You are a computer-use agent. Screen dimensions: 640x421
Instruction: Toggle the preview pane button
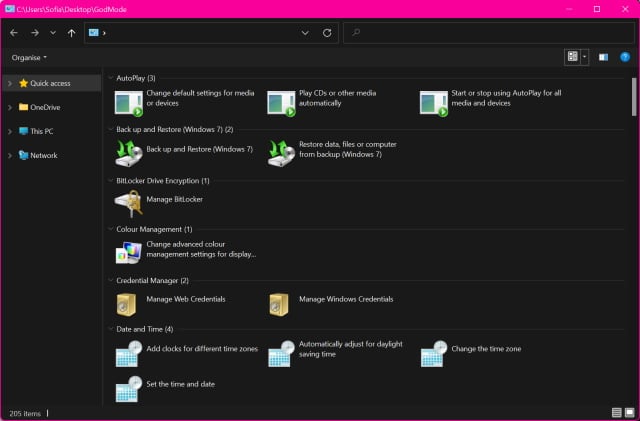(603, 57)
